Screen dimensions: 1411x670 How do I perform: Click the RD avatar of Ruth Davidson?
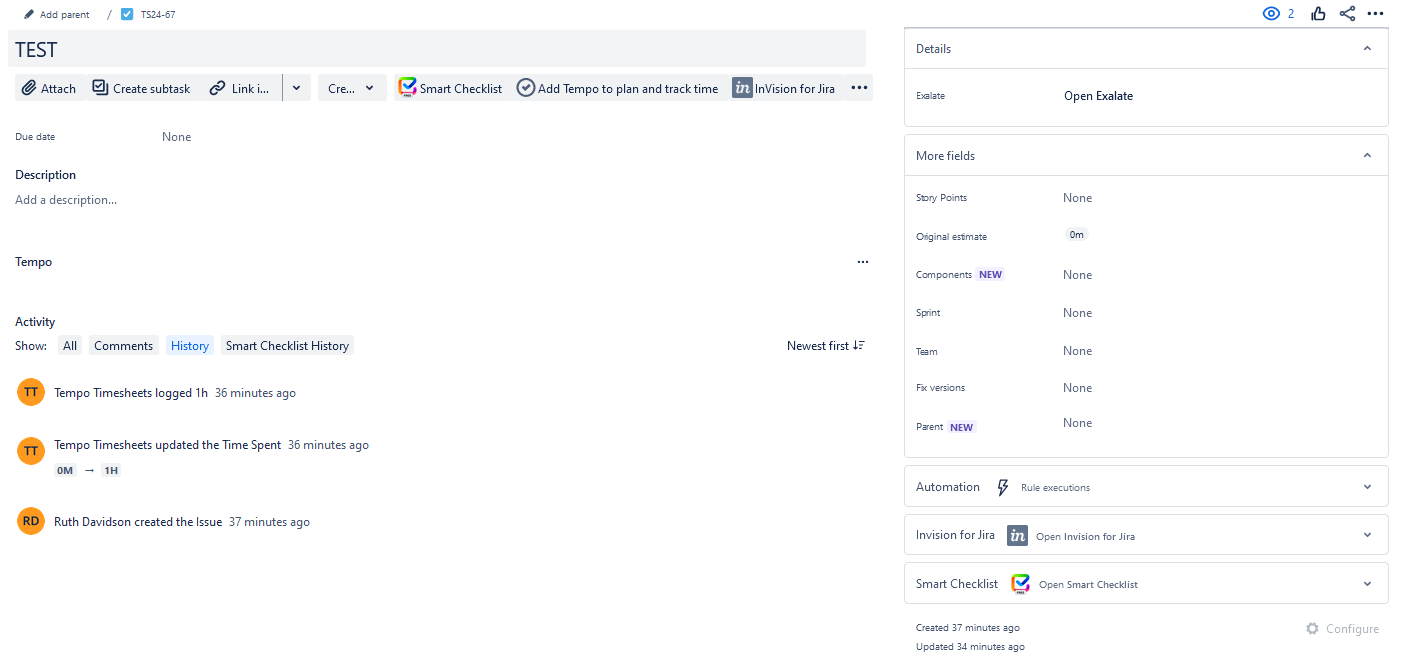click(31, 521)
